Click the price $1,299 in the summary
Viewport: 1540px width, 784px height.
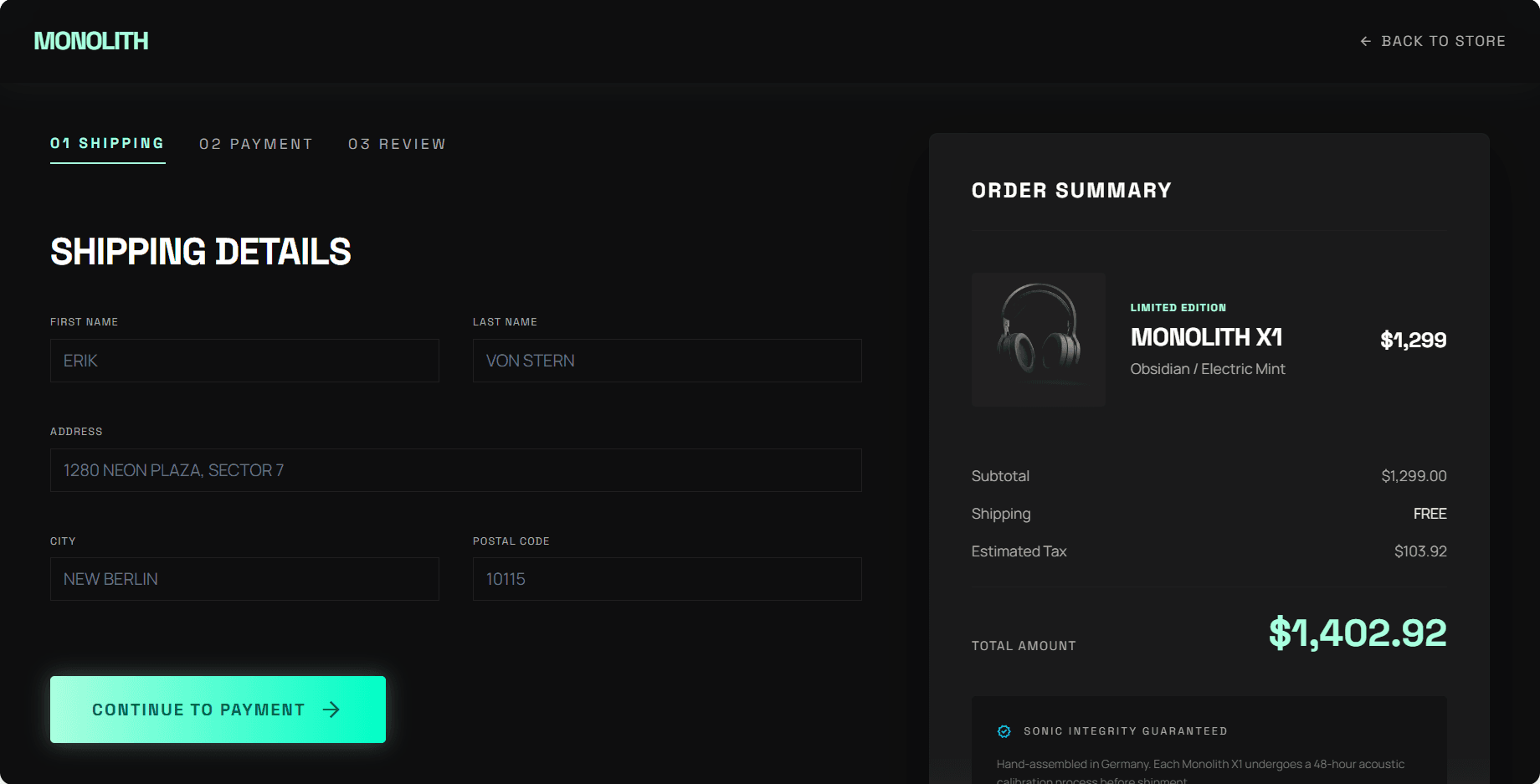coord(1413,340)
